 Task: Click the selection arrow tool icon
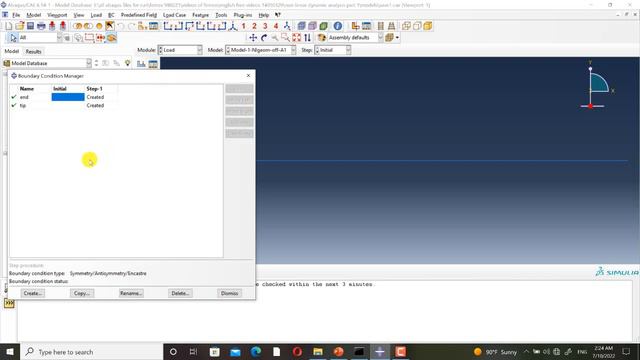(13, 38)
